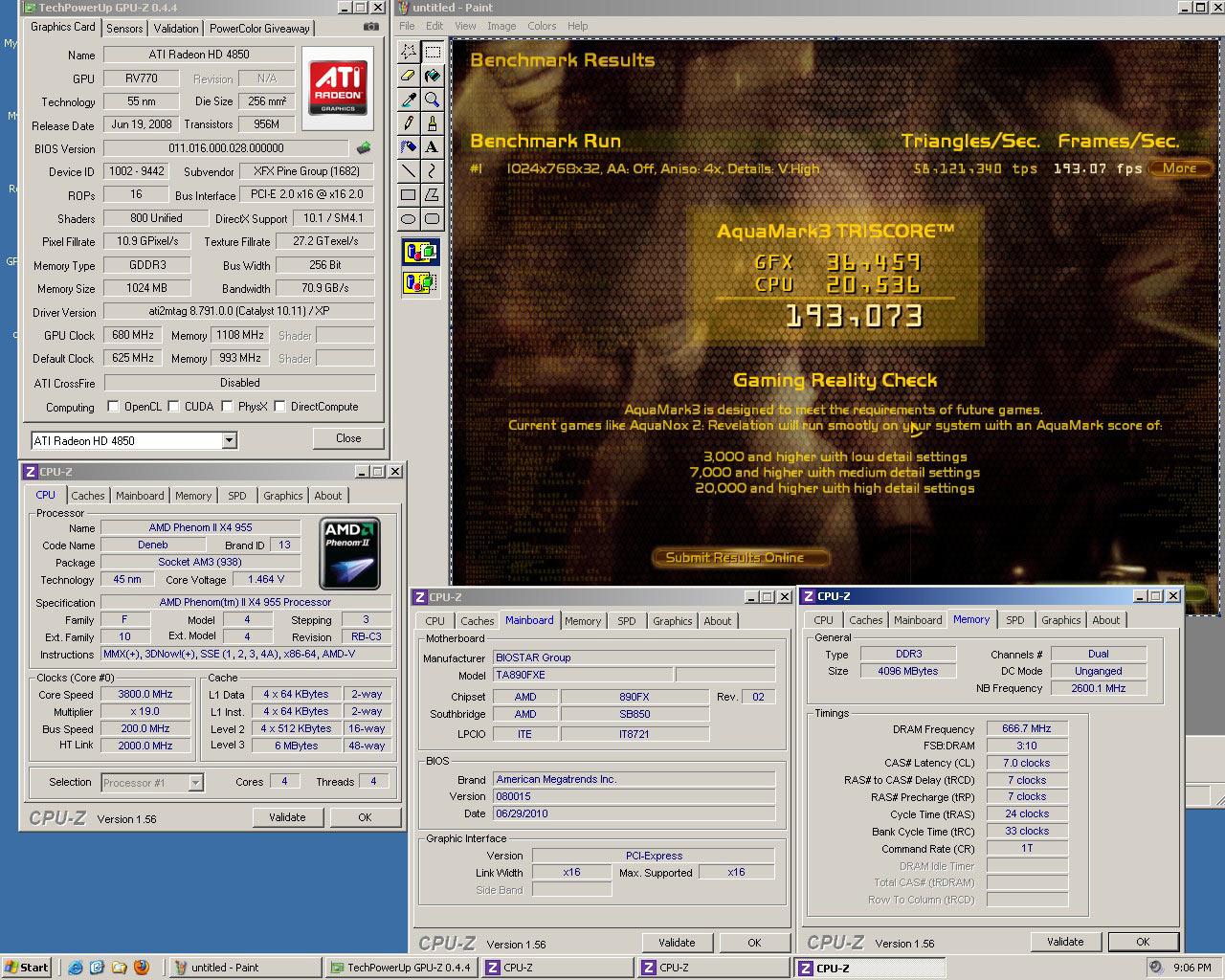This screenshot has width=1225, height=980.
Task: Pick the Fill With Color bucket tool
Action: tap(433, 76)
